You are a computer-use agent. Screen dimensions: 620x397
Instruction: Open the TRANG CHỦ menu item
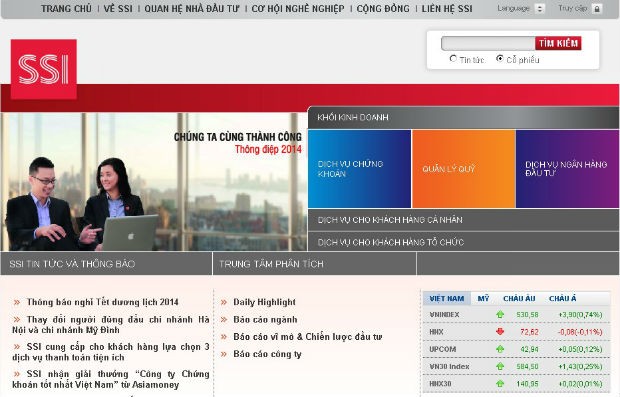pyautogui.click(x=66, y=9)
